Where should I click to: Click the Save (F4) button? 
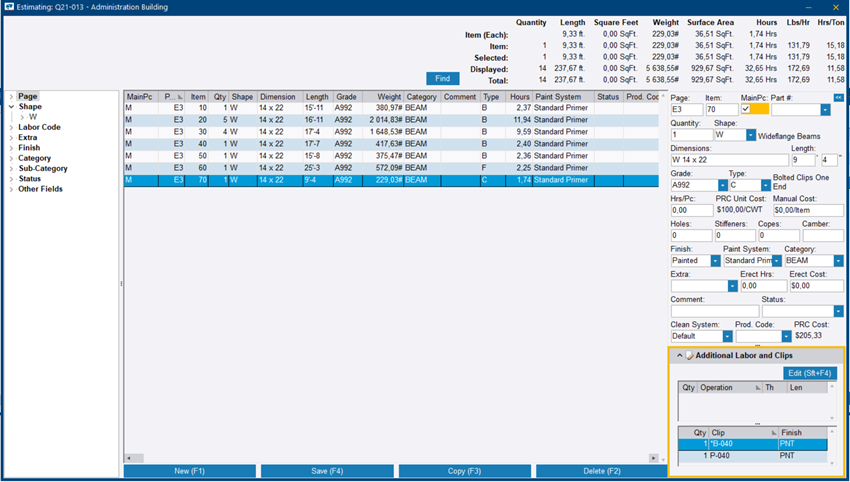326,471
